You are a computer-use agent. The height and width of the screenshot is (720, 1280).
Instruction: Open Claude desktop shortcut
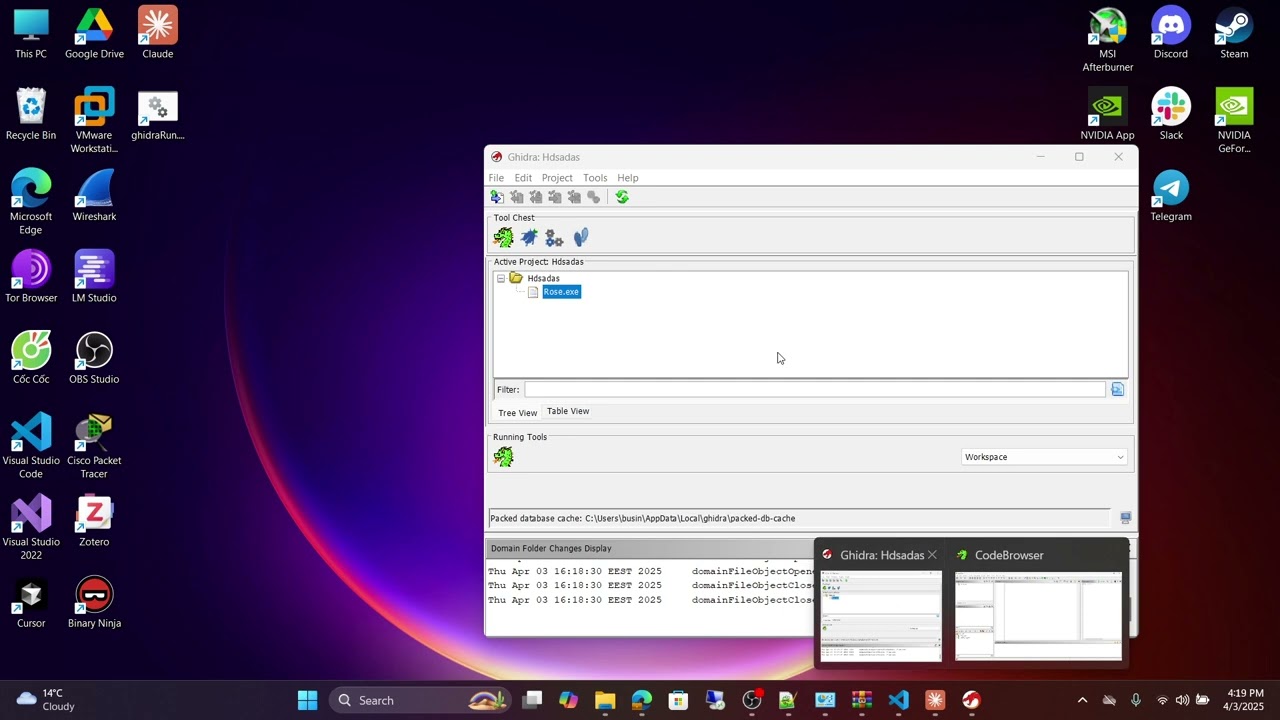tap(157, 33)
